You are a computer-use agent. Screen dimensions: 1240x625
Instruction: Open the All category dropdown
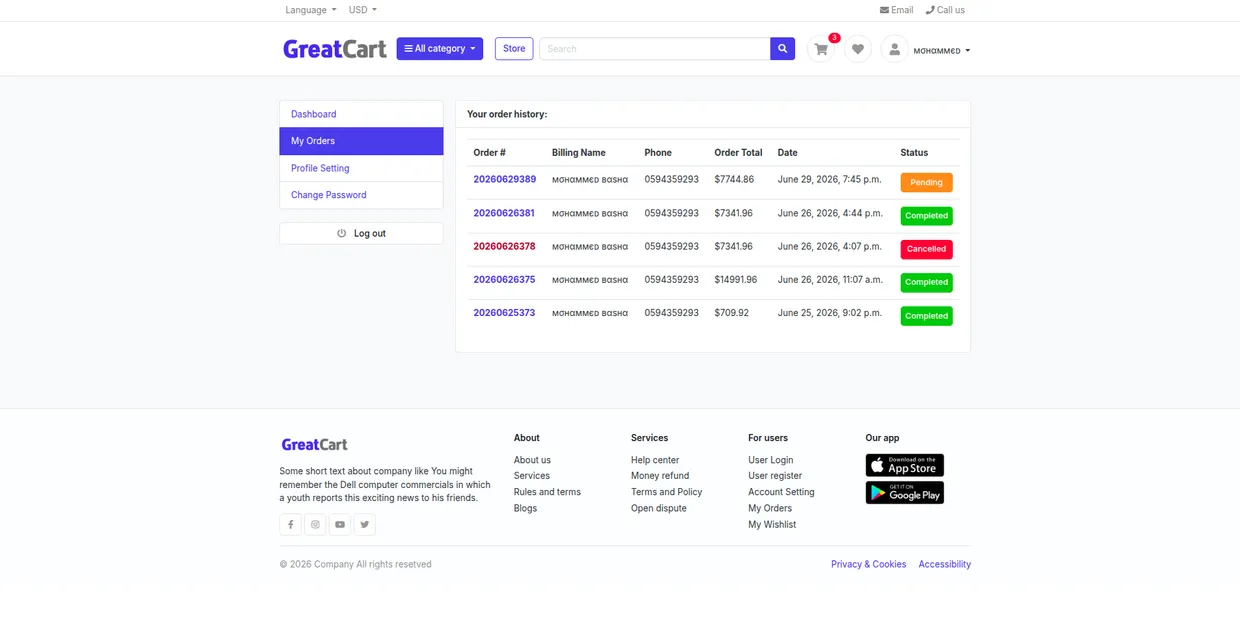tap(440, 49)
